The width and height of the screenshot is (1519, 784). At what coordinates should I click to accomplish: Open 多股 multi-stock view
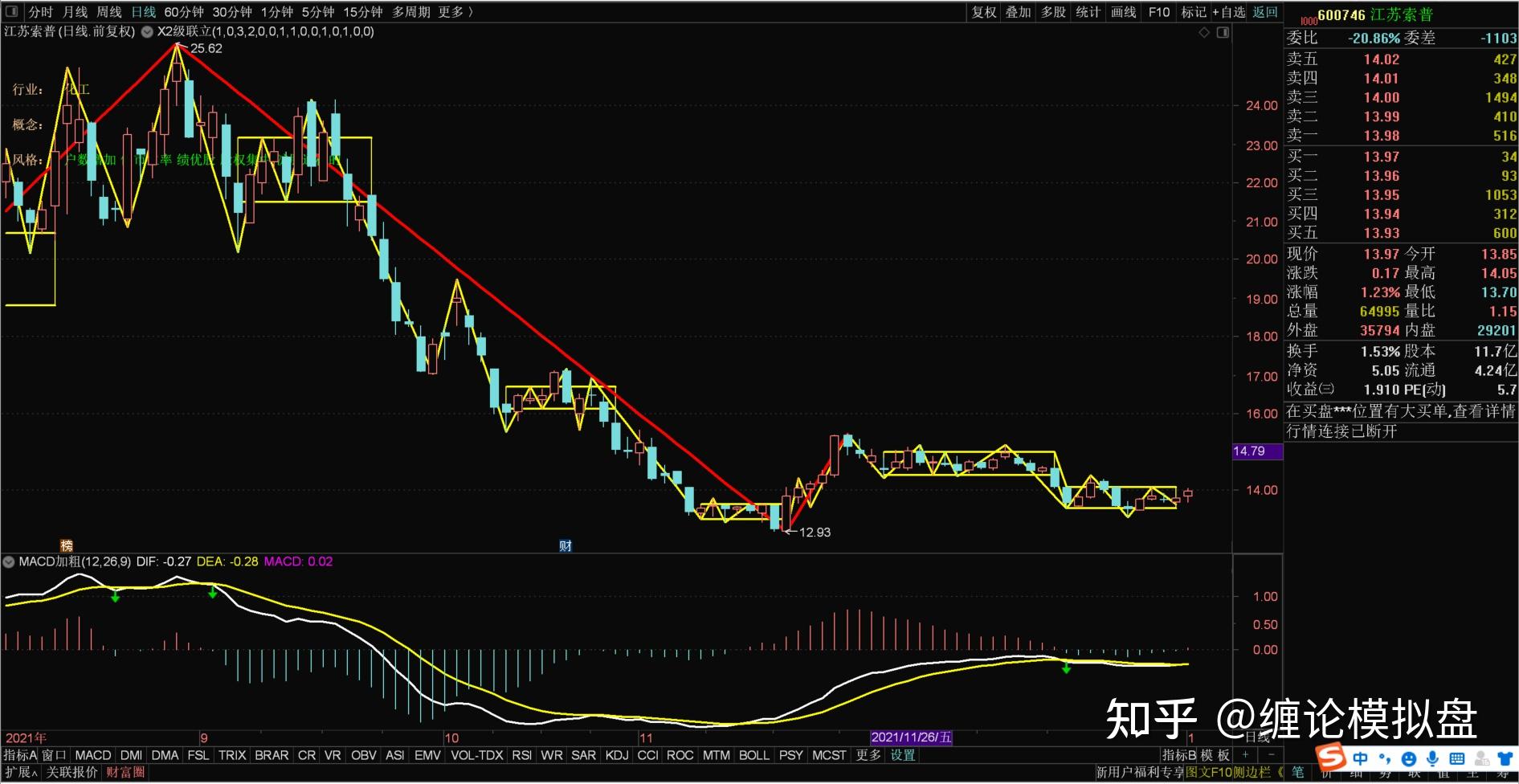(x=1053, y=12)
